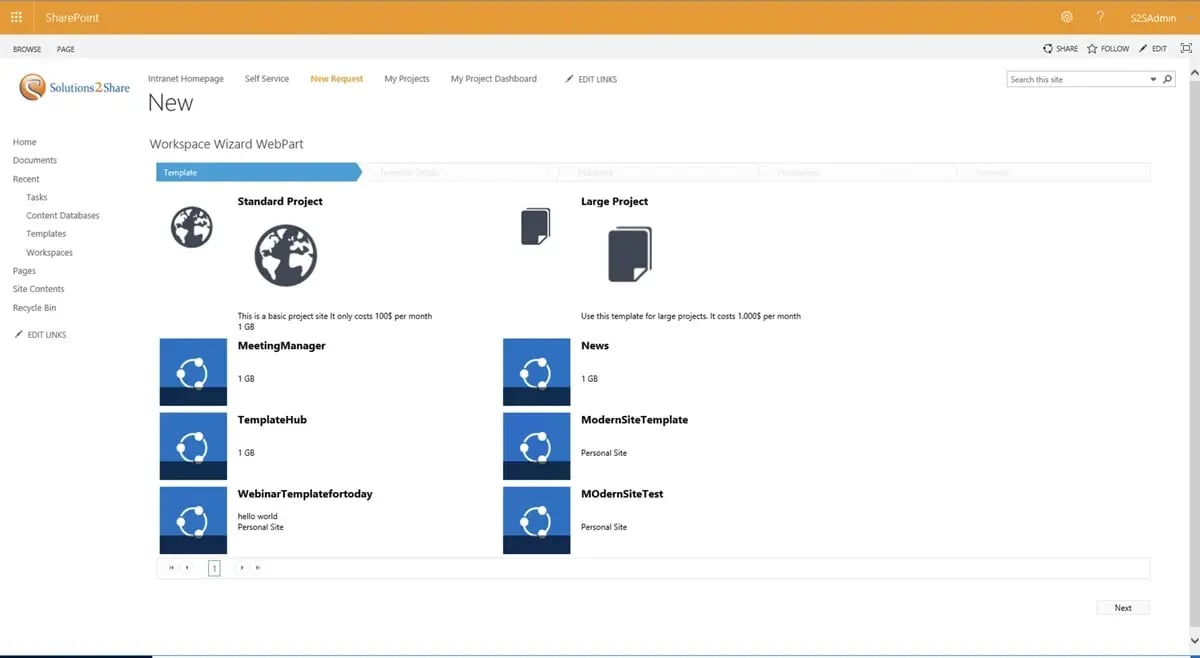Open Site Contents in left navigation

click(x=39, y=288)
